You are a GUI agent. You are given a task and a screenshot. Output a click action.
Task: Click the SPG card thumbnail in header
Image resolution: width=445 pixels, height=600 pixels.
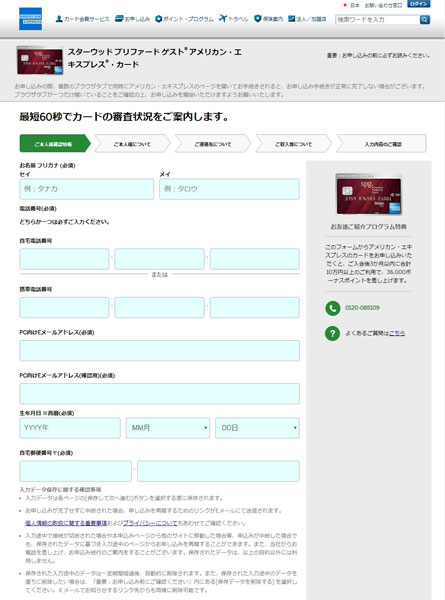tap(40, 61)
